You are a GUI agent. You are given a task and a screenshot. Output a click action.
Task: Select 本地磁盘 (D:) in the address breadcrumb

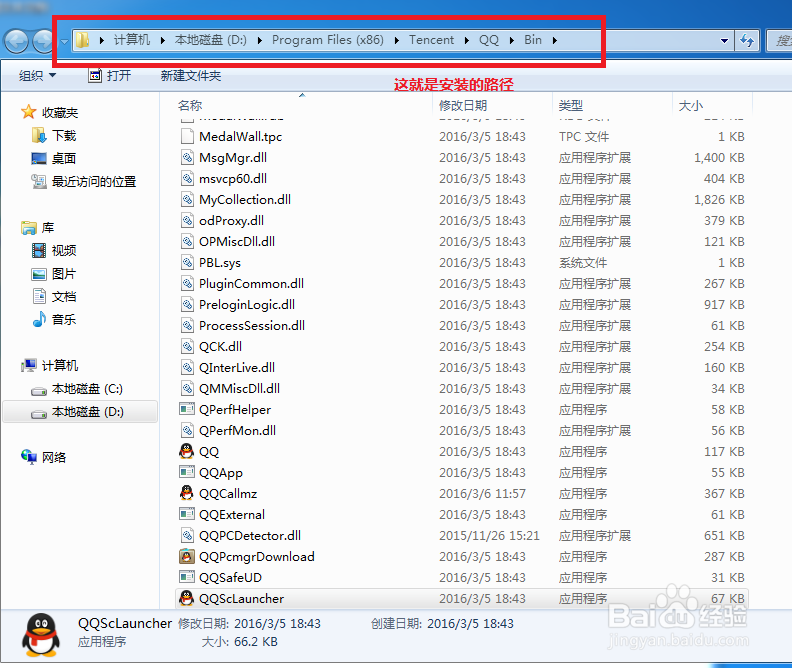pyautogui.click(x=211, y=40)
